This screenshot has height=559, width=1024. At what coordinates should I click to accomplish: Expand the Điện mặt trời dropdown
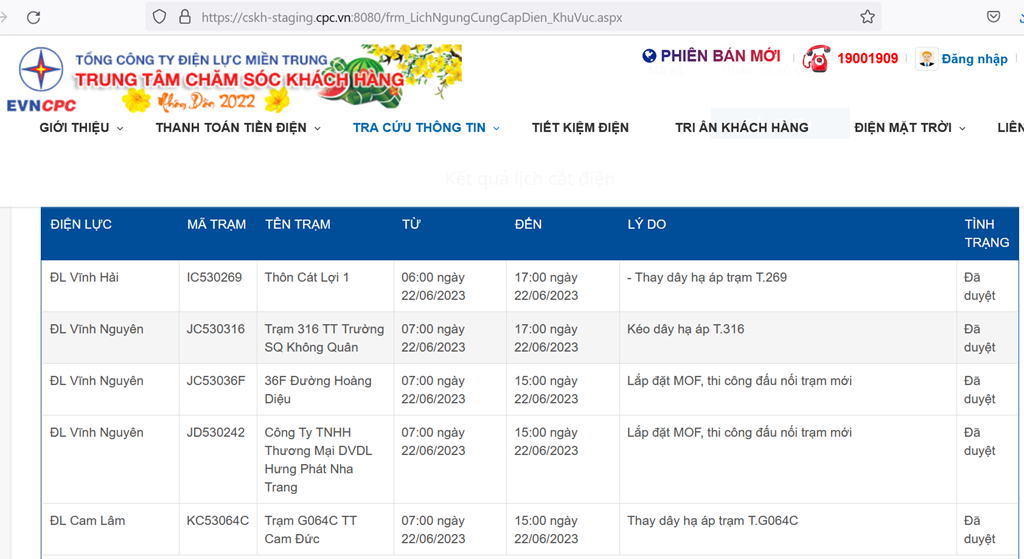pos(910,128)
